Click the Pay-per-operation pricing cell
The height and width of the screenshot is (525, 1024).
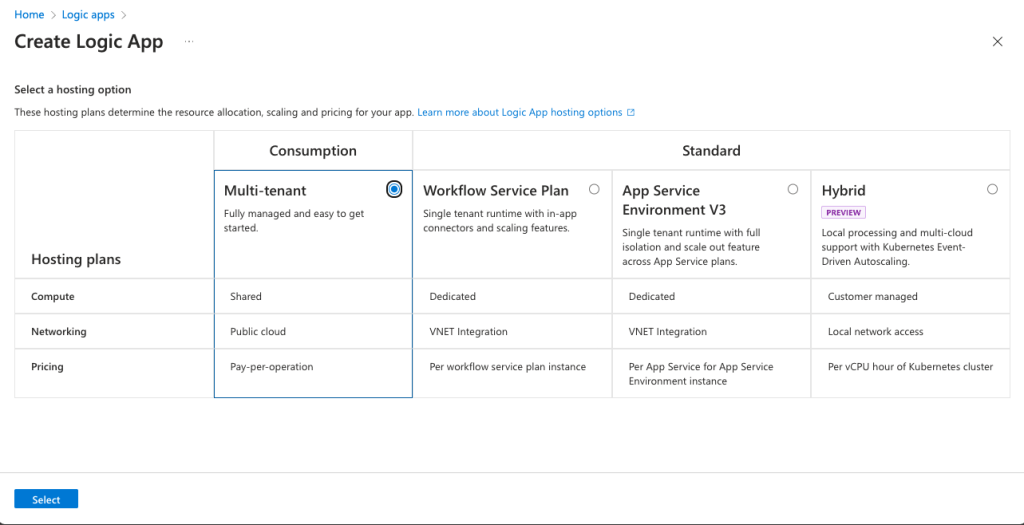pyautogui.click(x=272, y=367)
